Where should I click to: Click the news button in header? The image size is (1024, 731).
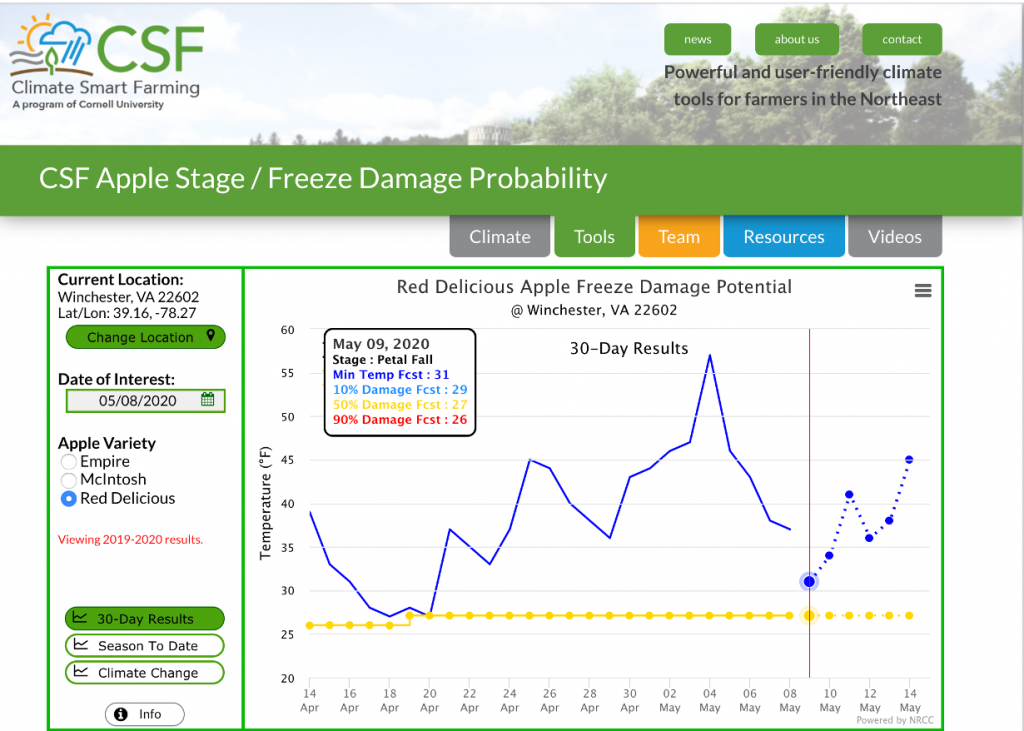coord(697,40)
